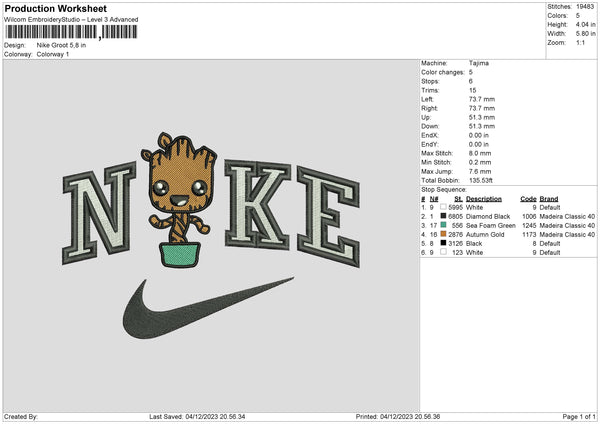Select the 'Sea Foam Green' description
Image resolution: width=600 pixels, height=424 pixels.
click(491, 225)
